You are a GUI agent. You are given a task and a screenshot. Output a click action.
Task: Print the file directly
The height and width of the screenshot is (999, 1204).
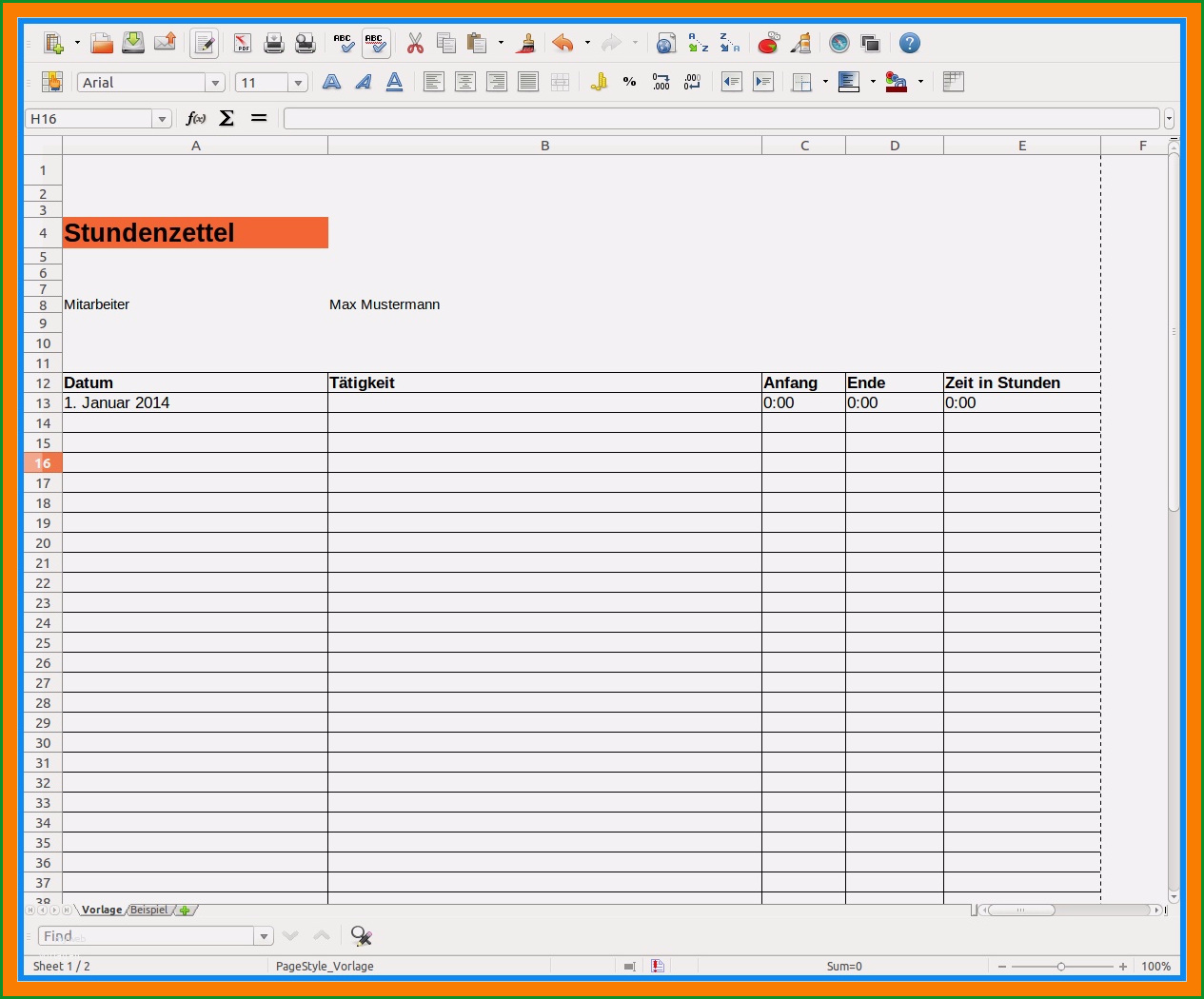(274, 43)
